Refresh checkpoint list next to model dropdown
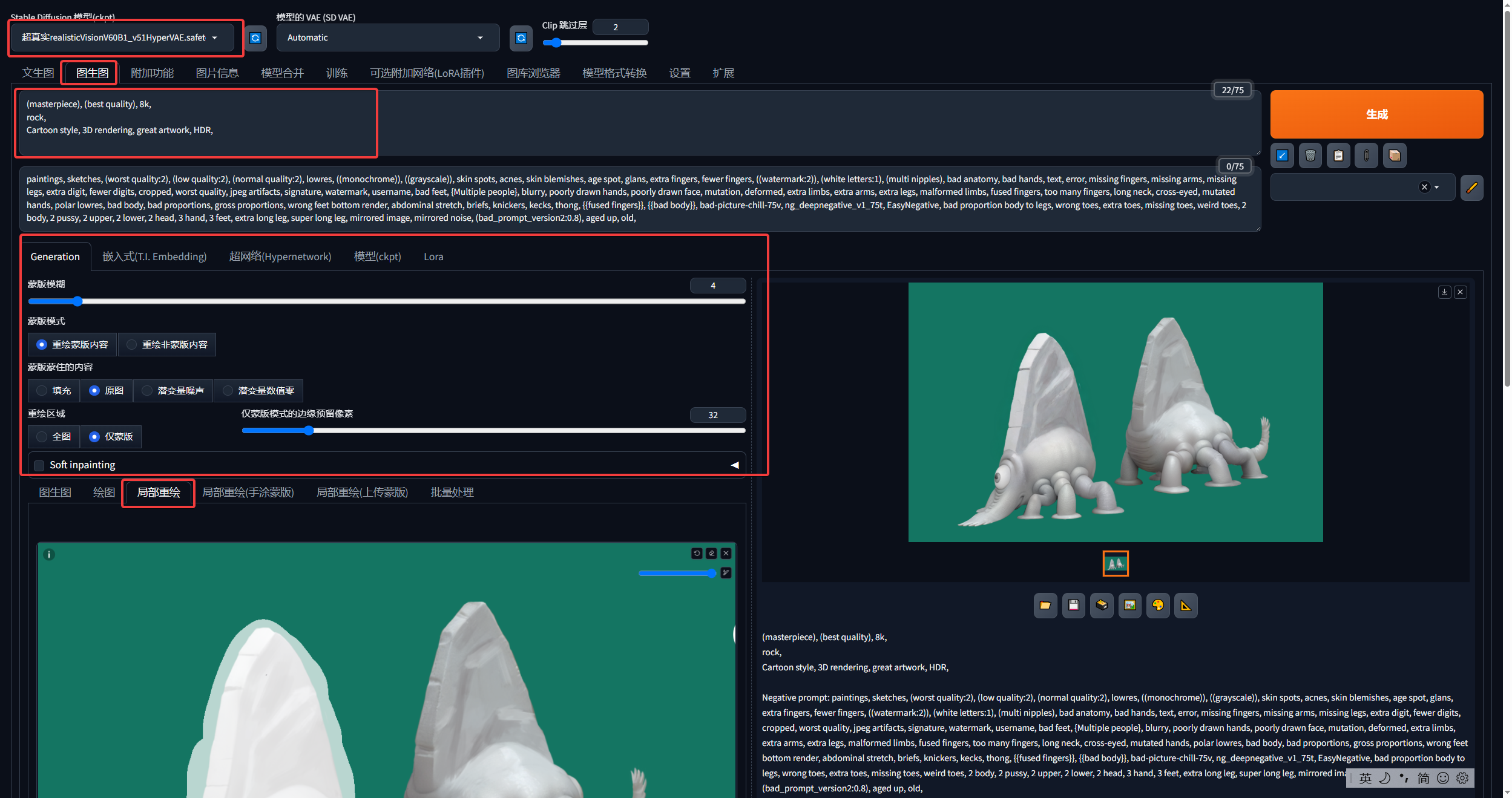Screen dimensions: 1512x798 (x=255, y=38)
